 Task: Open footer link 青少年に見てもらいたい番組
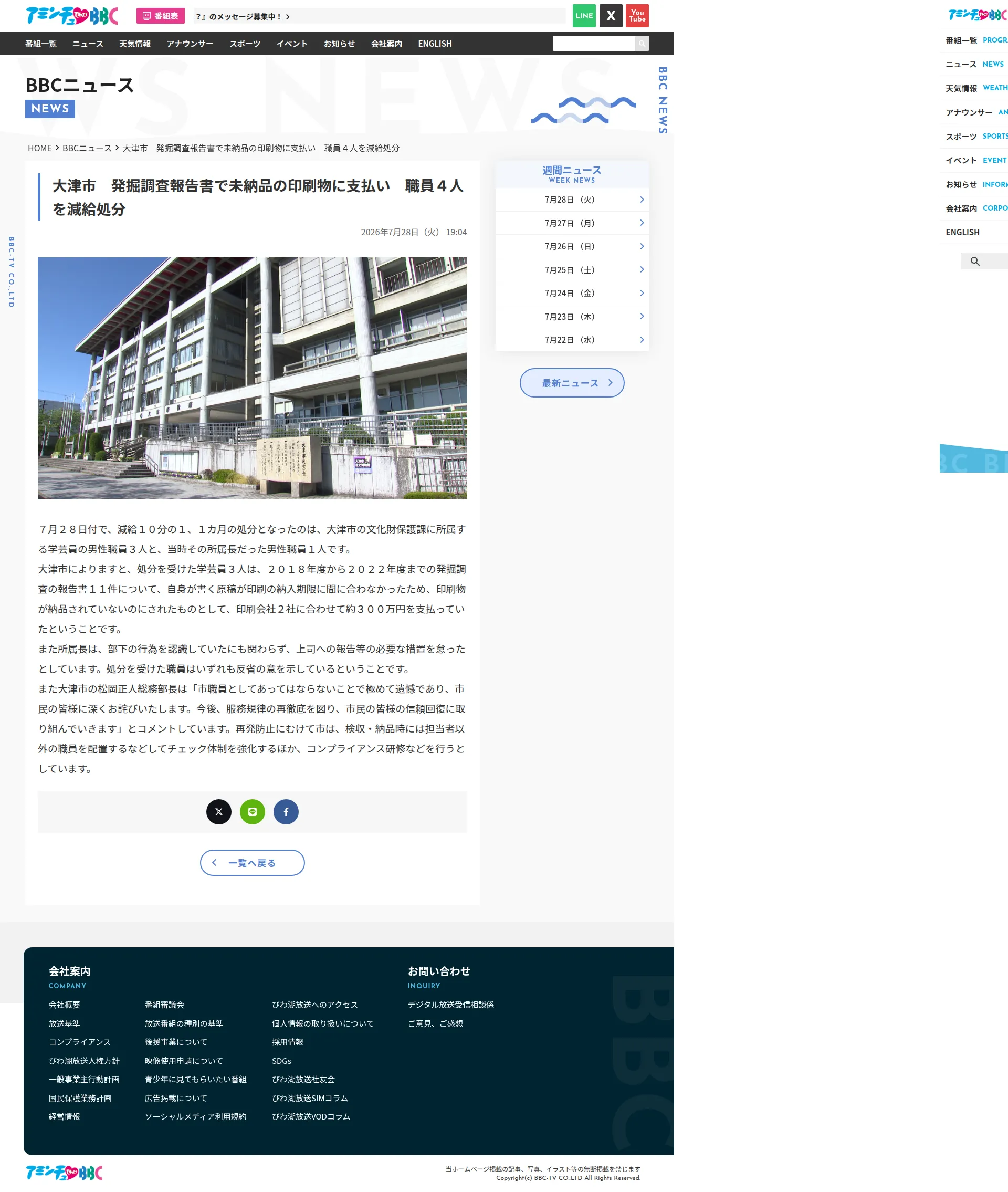pyautogui.click(x=195, y=1079)
